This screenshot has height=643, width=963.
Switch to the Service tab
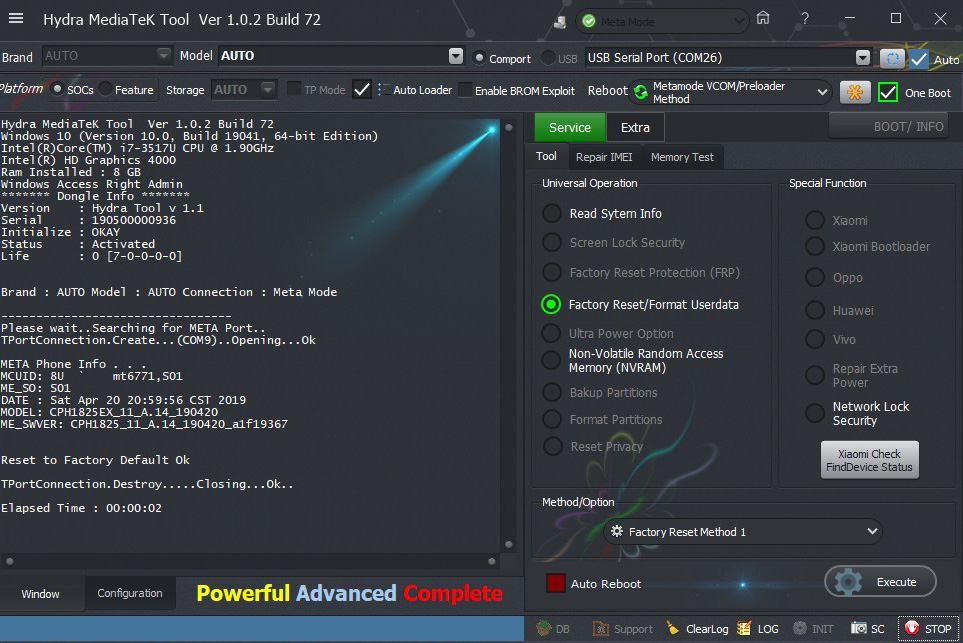[570, 127]
